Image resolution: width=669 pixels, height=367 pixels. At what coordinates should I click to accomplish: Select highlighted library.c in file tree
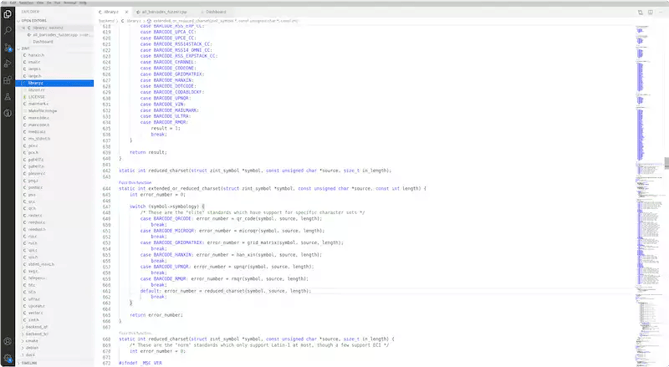(x=55, y=83)
